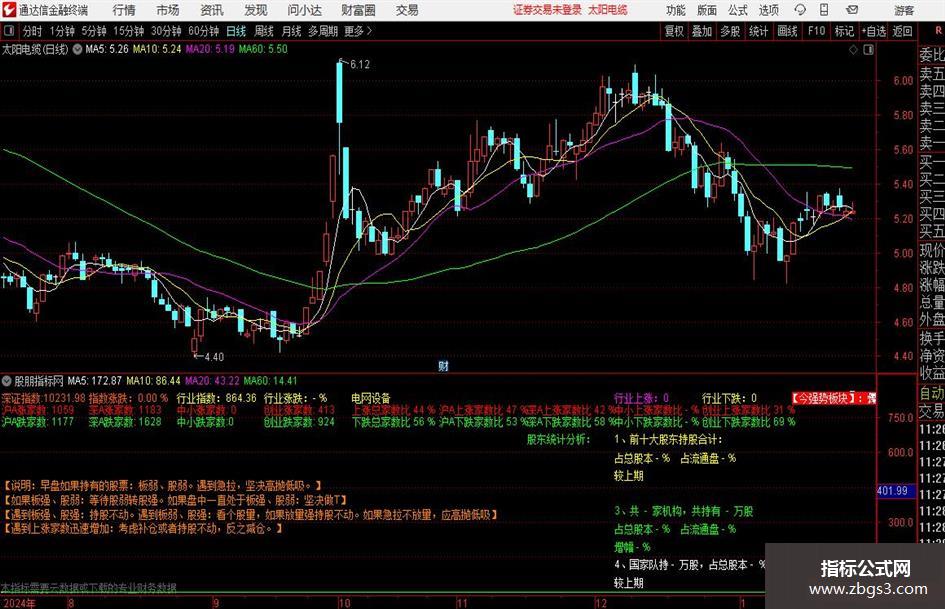The height and width of the screenshot is (609, 945).
Task: Click the 股东统计分析 label
Action: tap(559, 440)
